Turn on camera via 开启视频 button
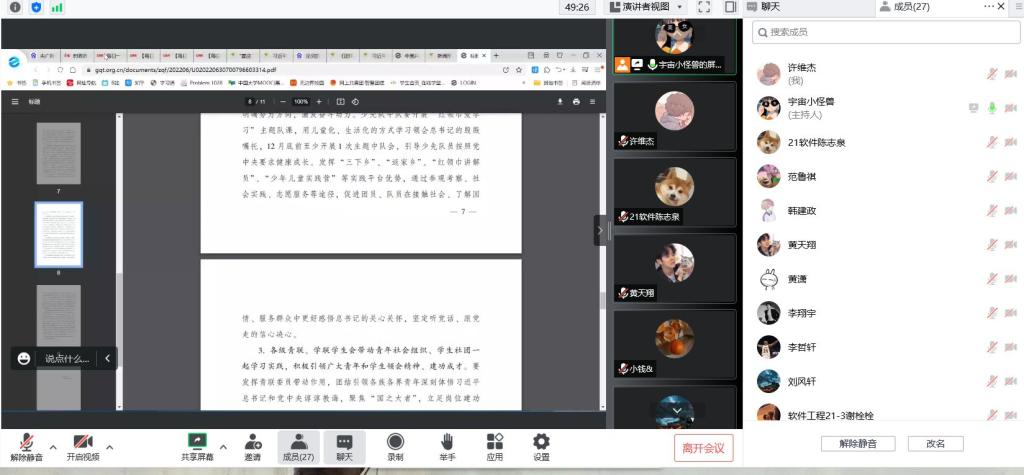The width and height of the screenshot is (1024, 475). click(83, 448)
